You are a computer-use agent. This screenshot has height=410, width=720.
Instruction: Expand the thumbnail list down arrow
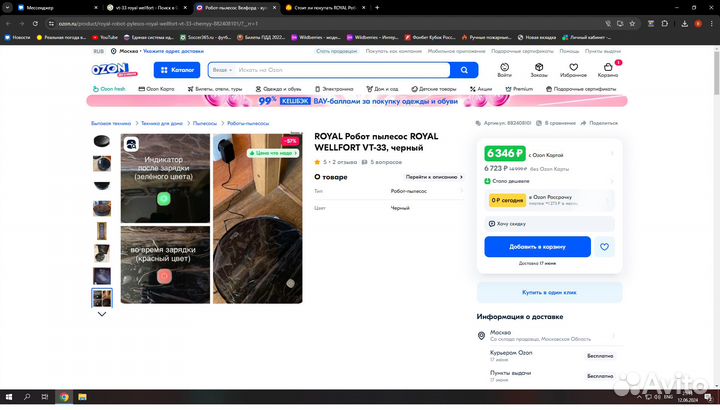coord(101,314)
